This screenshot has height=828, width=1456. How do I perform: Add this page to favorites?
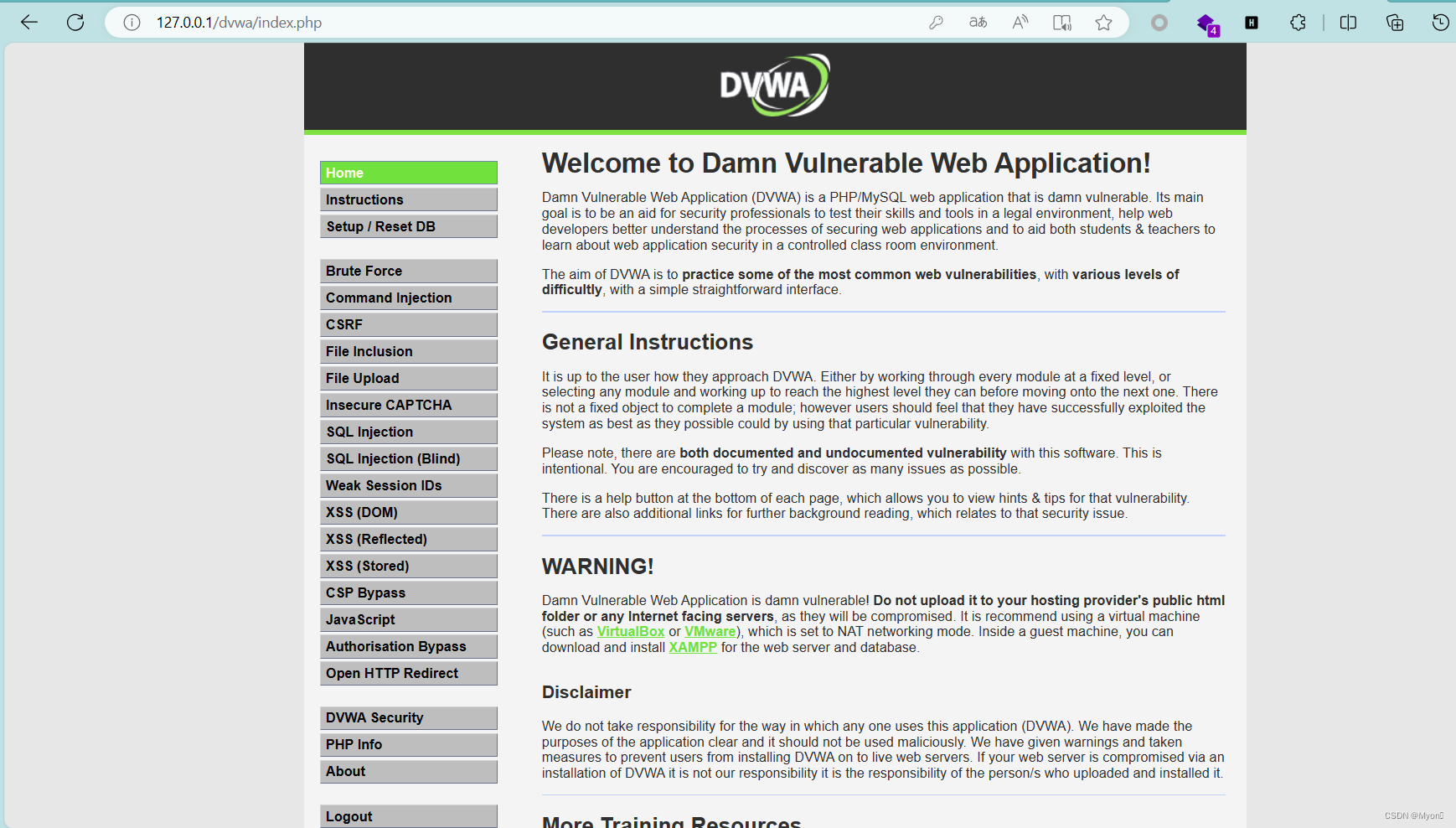pyautogui.click(x=1103, y=23)
